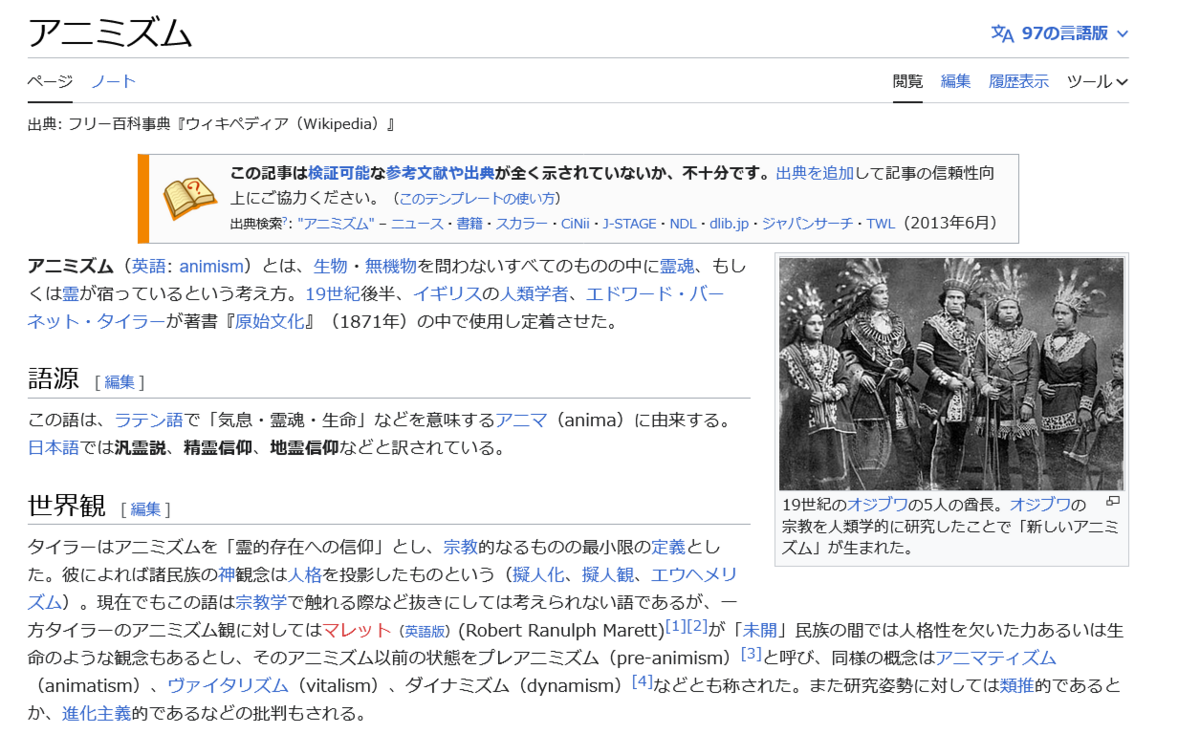Open the 97の言語版 language dropdown
Image resolution: width=1200 pixels, height=734 pixels.
coord(1060,33)
